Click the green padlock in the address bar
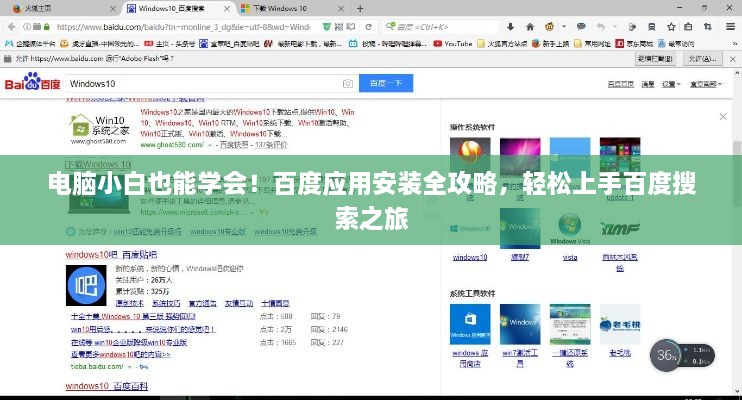This screenshot has height=400, width=742. coord(46,27)
